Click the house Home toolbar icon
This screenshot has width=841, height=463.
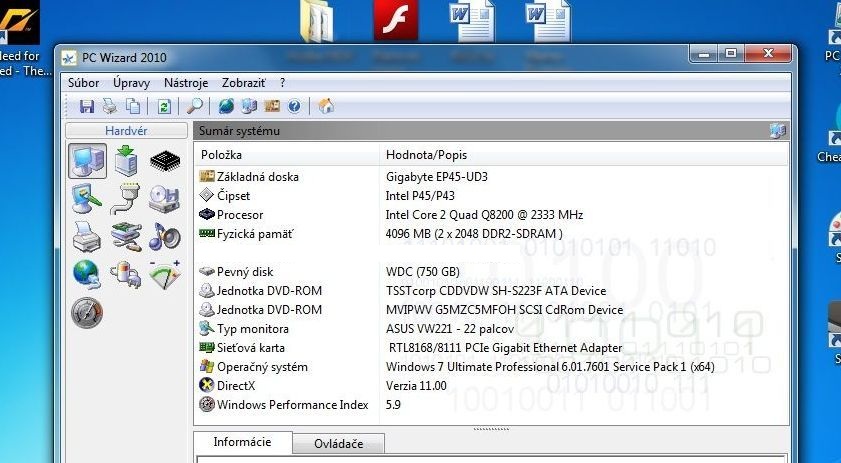(x=325, y=106)
